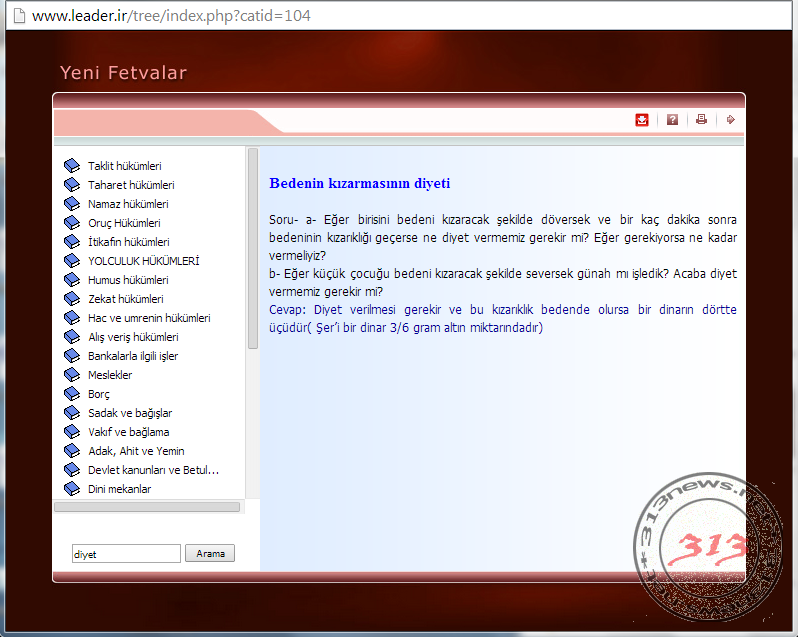The image size is (798, 637).
Task: Click the category list vertical scrollbar thumb
Action: [253, 248]
